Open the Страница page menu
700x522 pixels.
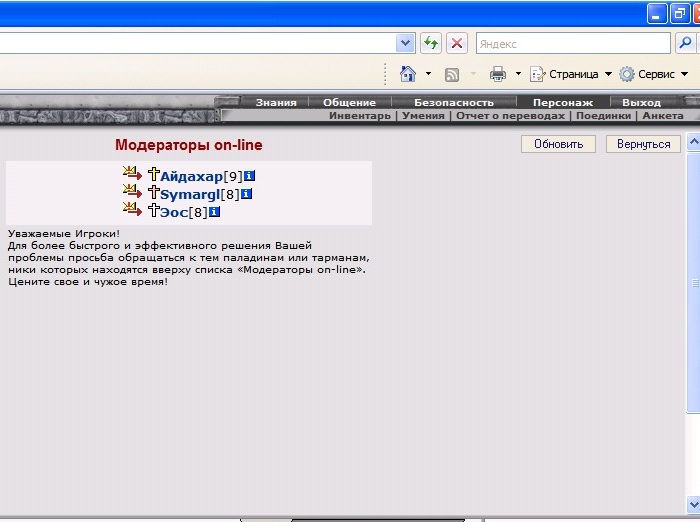[571, 74]
